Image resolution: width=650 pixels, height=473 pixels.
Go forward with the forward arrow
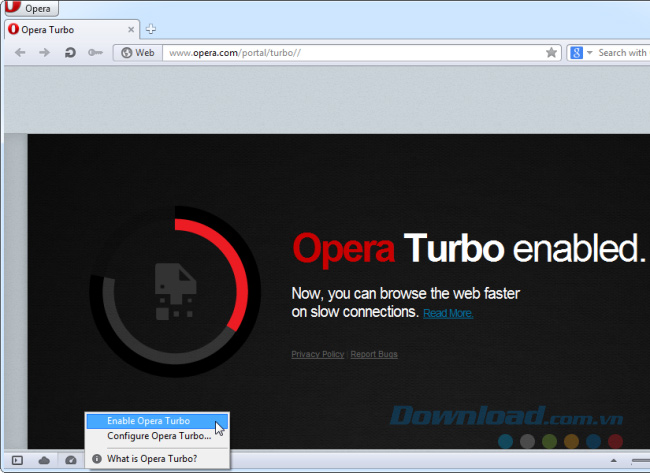(x=44, y=53)
